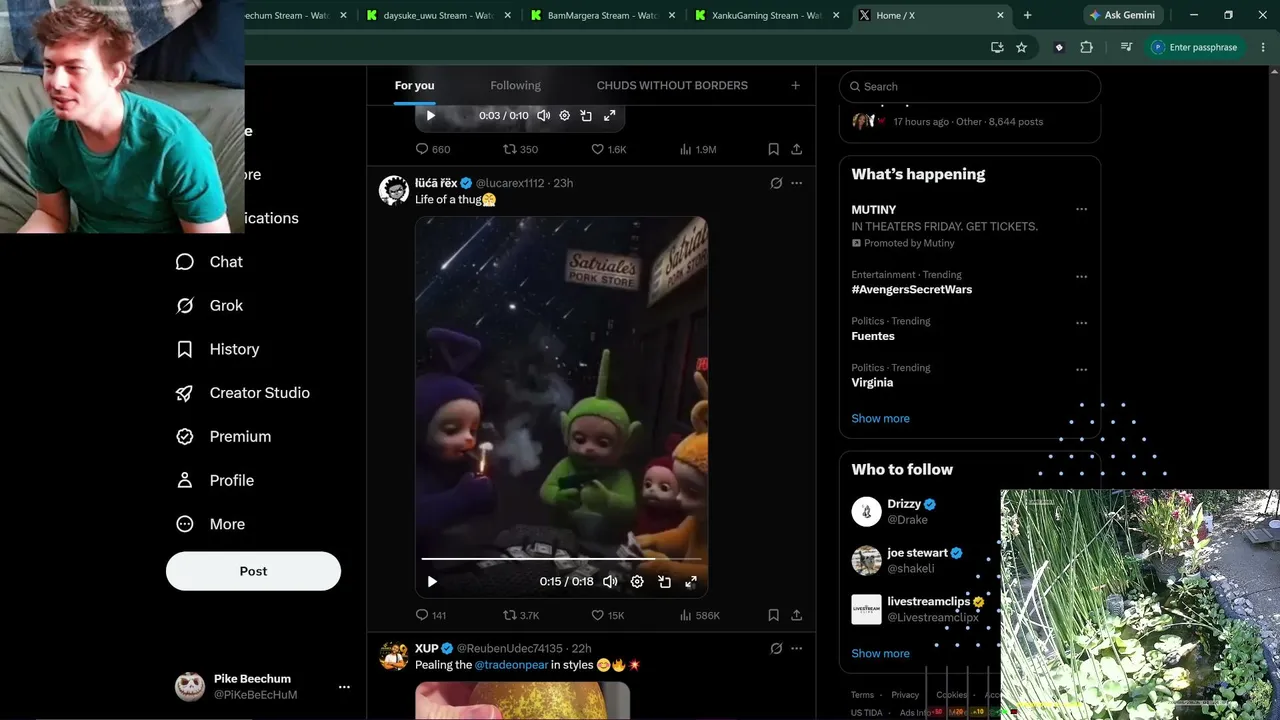This screenshot has height=720, width=1280.
Task: Open the #AvengersSecretWars trend
Action: pos(911,289)
